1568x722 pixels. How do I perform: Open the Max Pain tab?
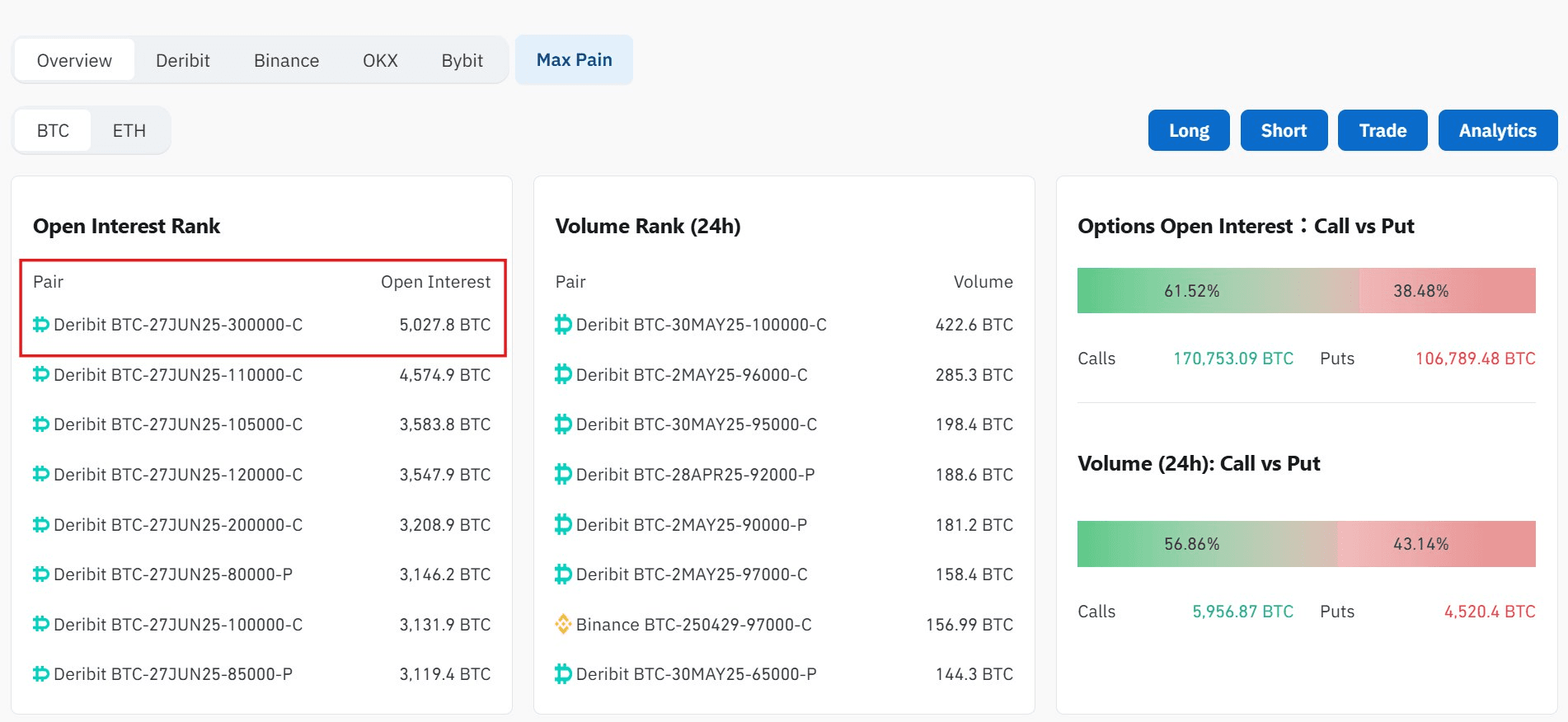(x=574, y=60)
